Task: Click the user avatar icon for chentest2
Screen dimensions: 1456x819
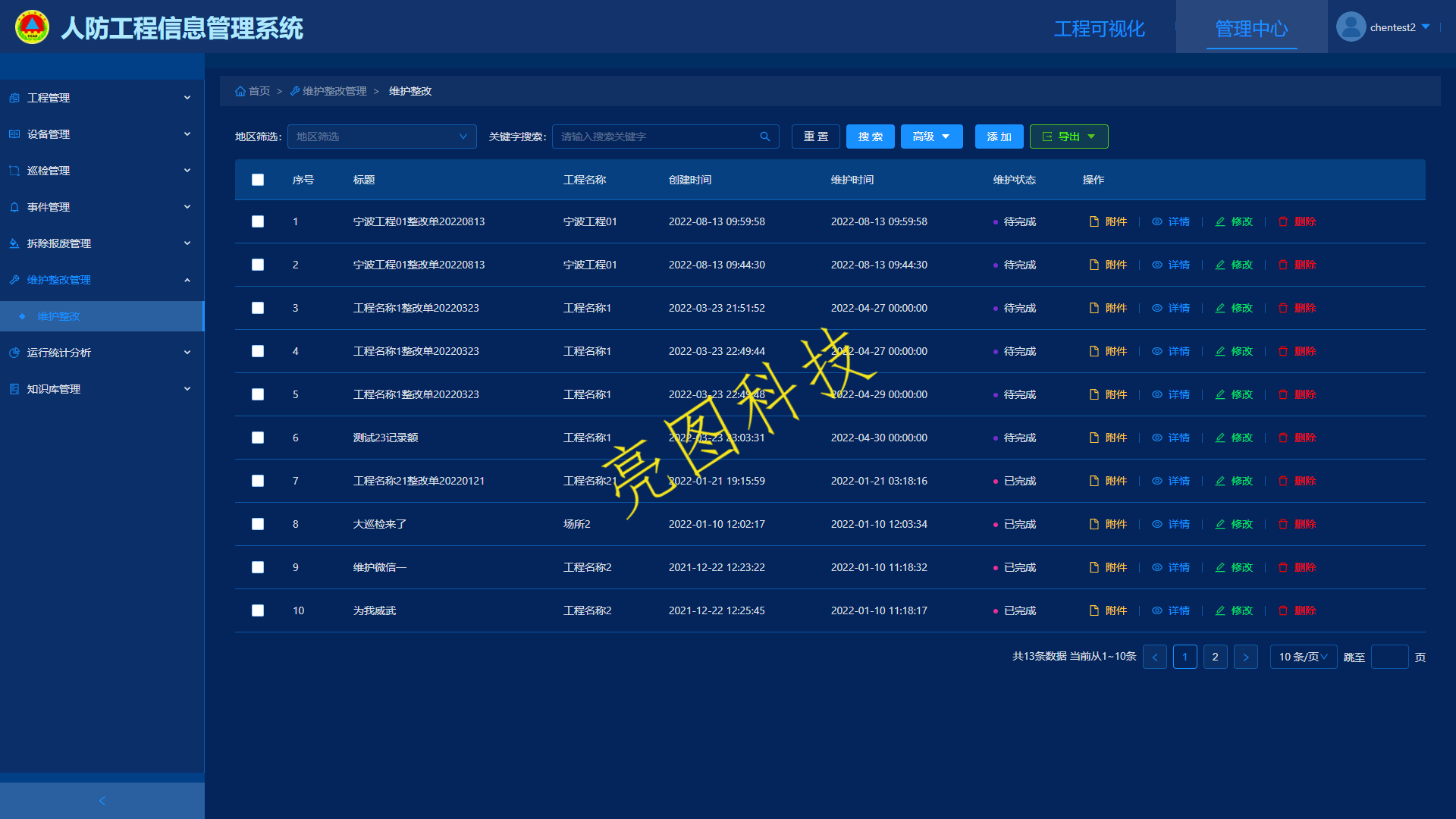Action: [1351, 27]
